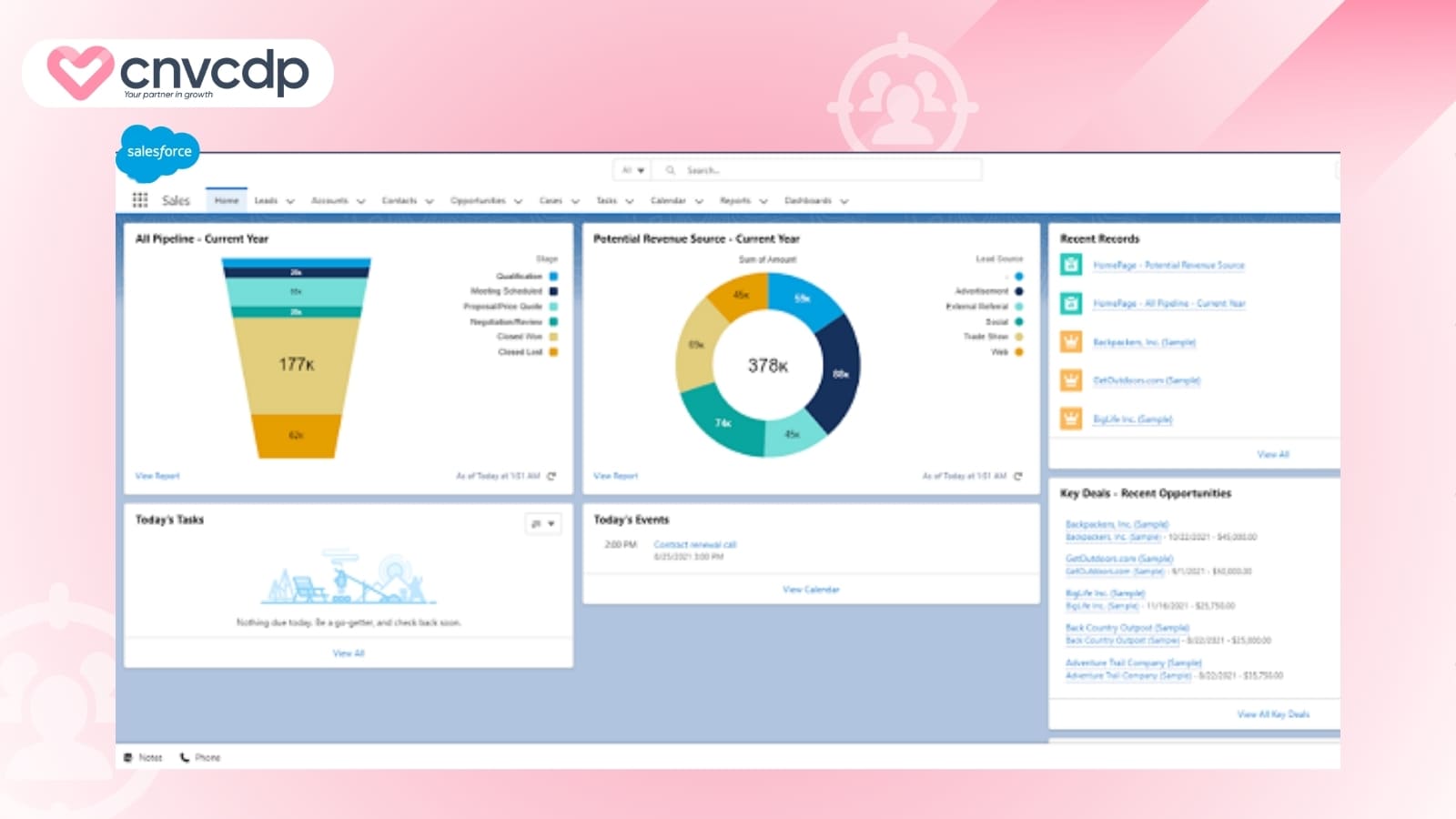Image resolution: width=1456 pixels, height=819 pixels.
Task: Open the Contract renewal call event link
Action: tap(697, 543)
